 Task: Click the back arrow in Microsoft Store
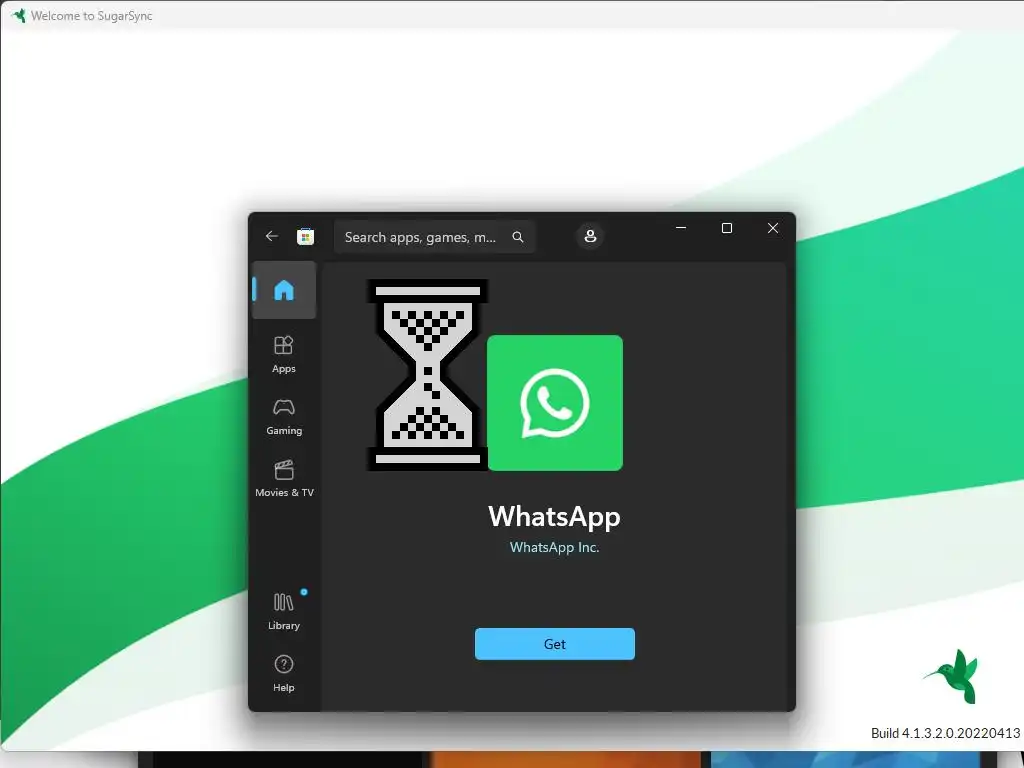tap(272, 236)
